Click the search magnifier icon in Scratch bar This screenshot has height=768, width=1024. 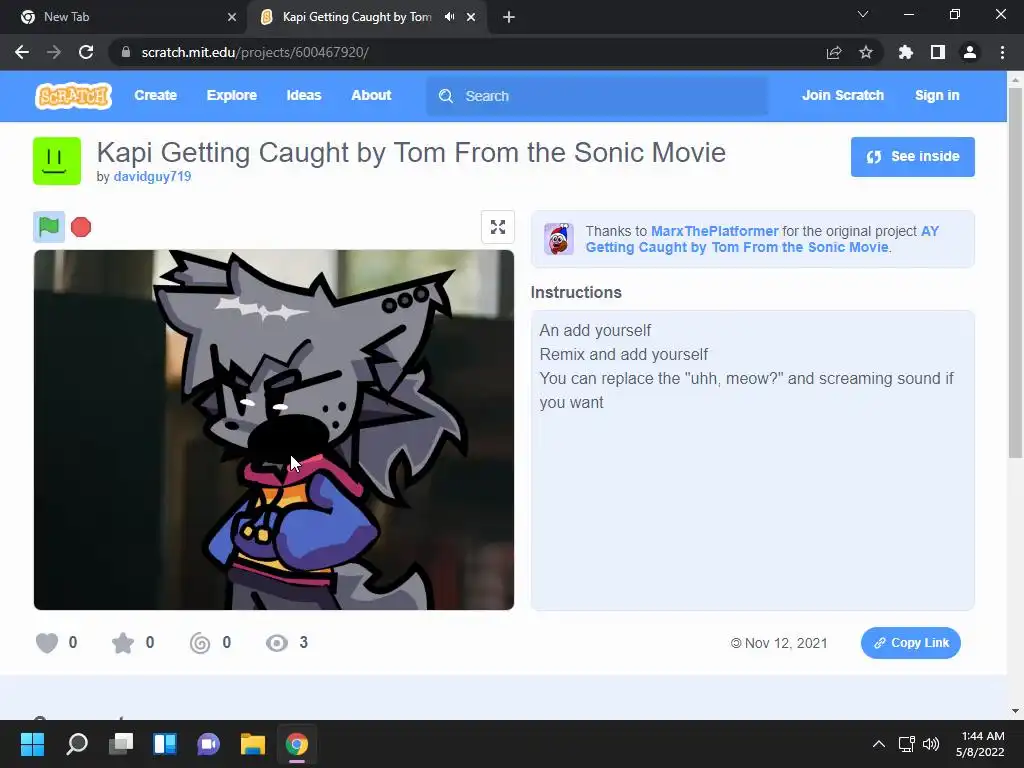coord(446,96)
